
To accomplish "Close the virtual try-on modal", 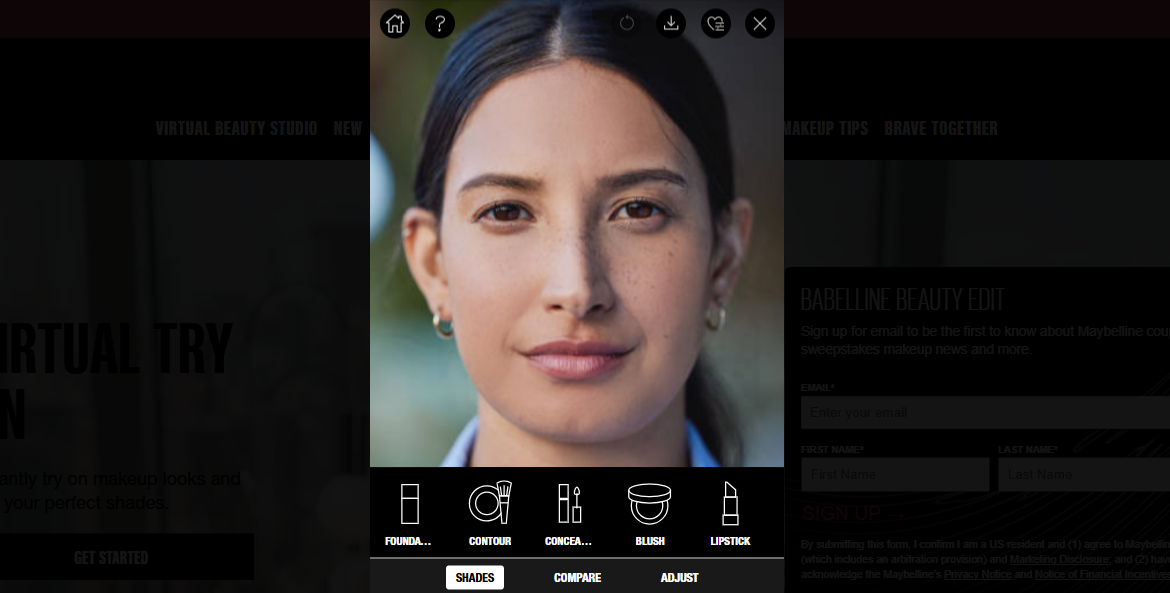I will pos(760,23).
